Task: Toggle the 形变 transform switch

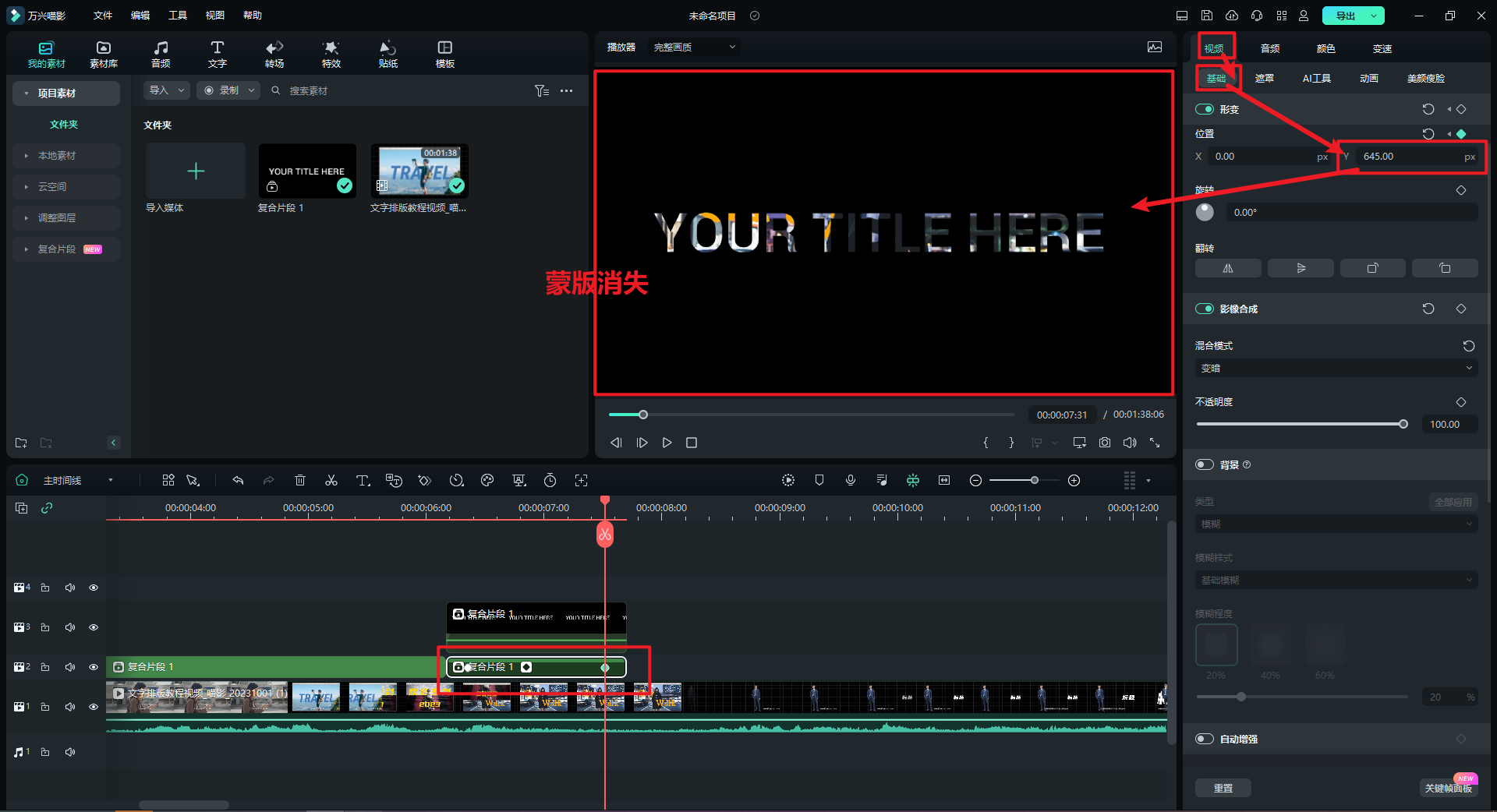Action: pyautogui.click(x=1205, y=110)
